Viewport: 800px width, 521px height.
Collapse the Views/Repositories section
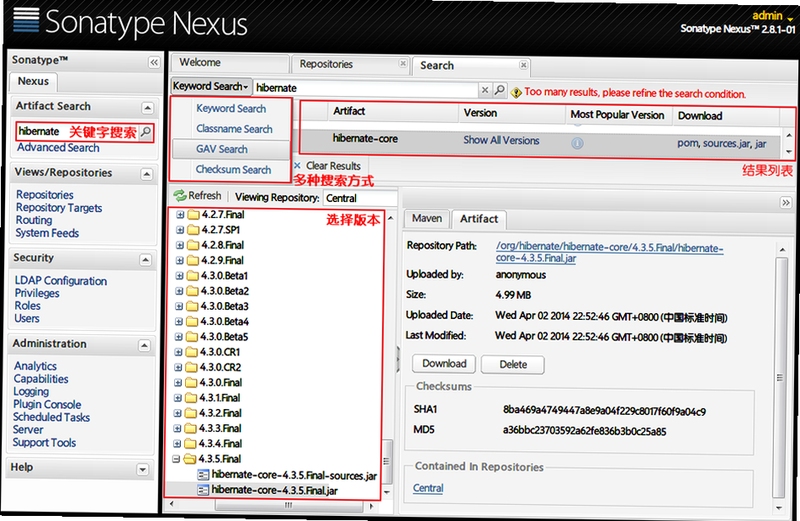tap(146, 175)
